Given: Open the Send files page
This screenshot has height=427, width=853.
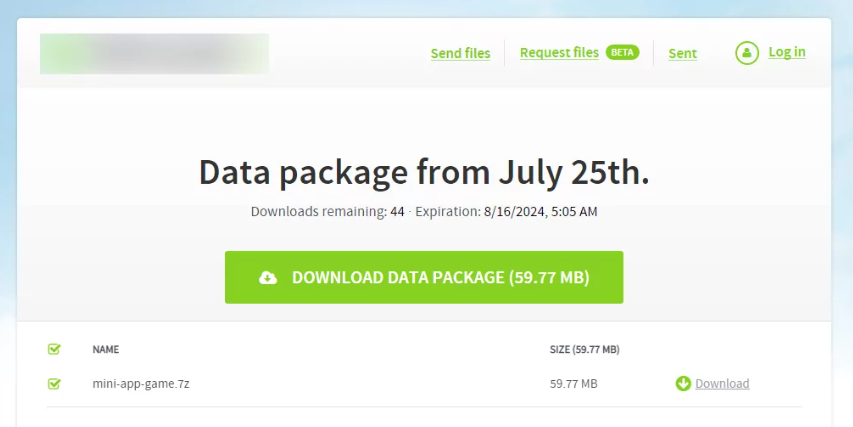Looking at the screenshot, I should click(460, 53).
